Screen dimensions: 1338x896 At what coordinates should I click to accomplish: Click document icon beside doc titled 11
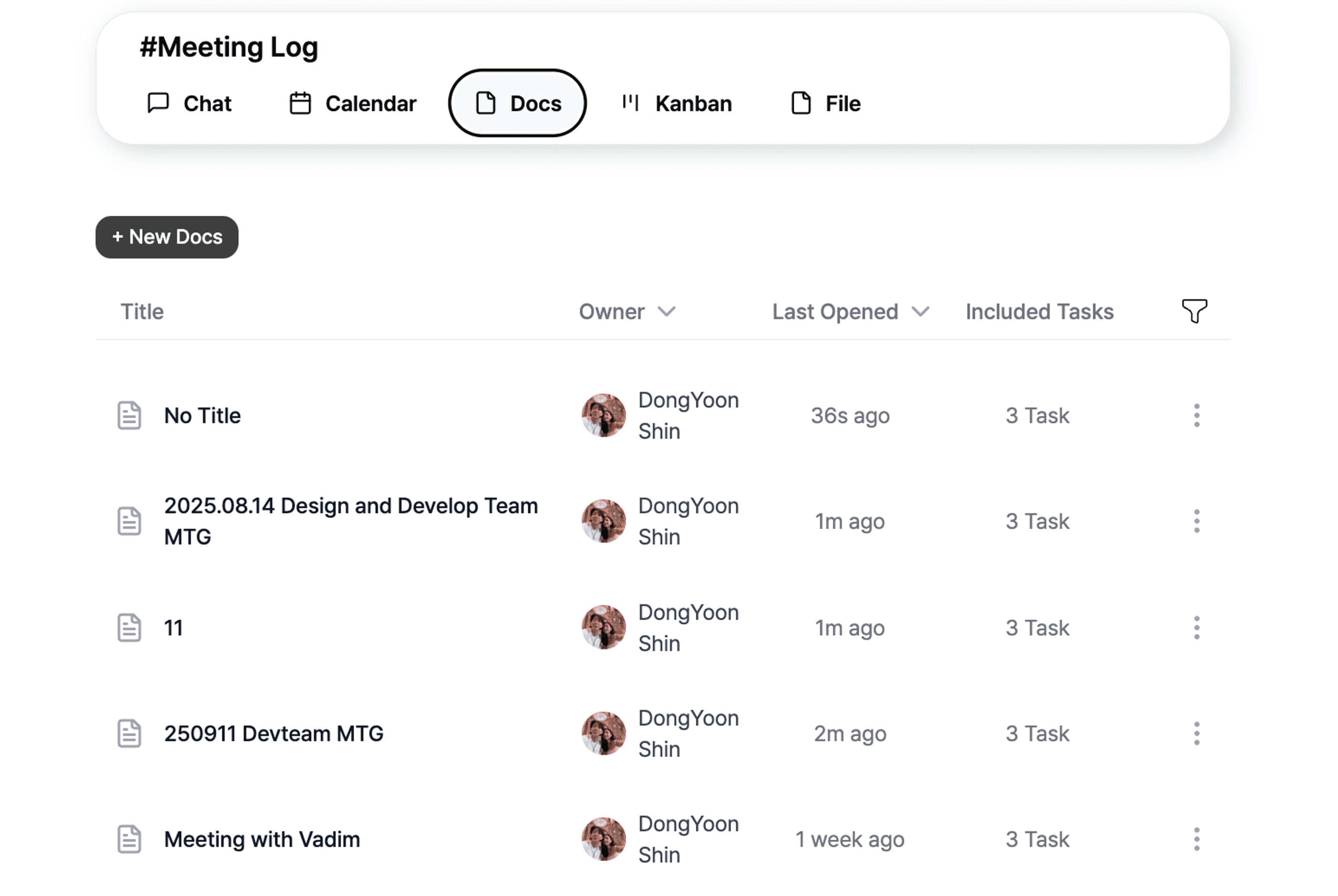(129, 627)
